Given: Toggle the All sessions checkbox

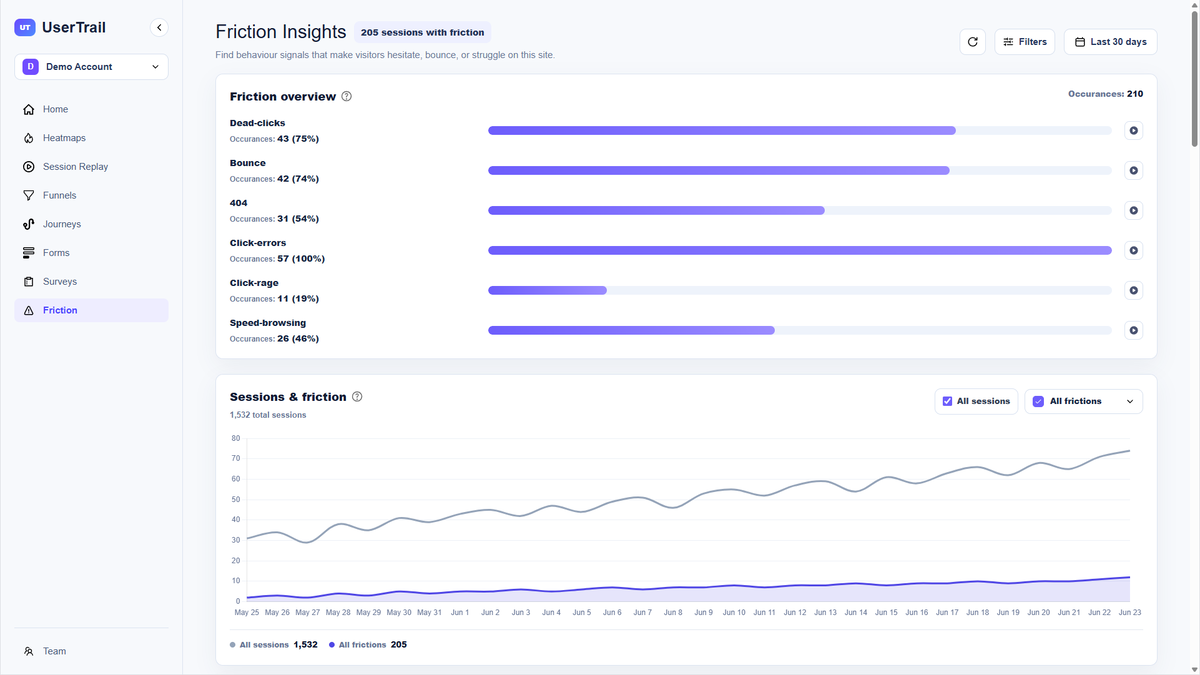Looking at the screenshot, I should [947, 401].
